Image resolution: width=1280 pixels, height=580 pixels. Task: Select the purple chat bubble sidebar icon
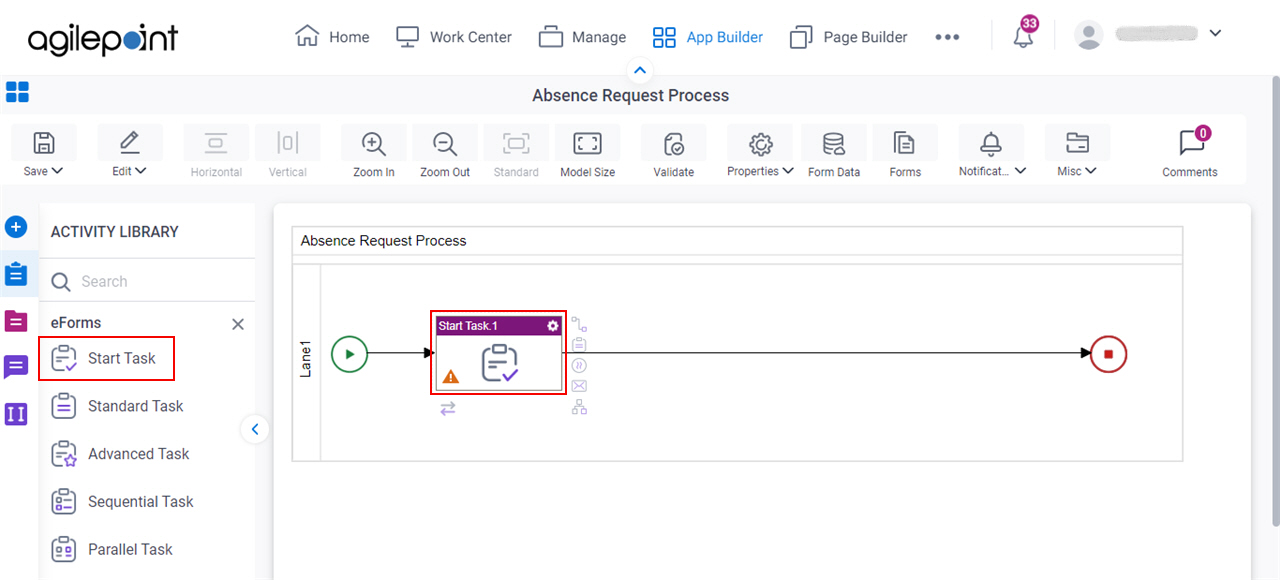point(16,367)
